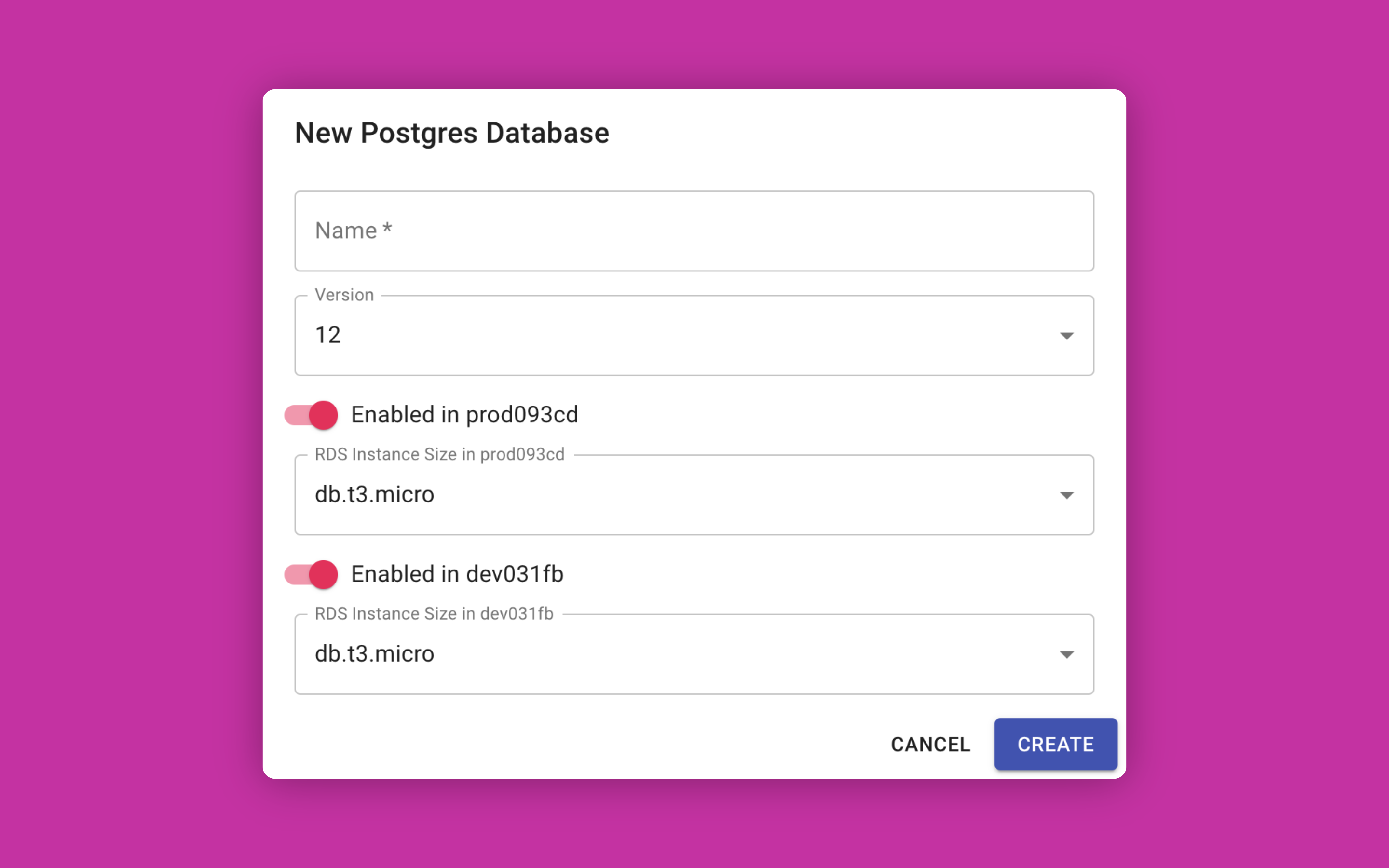
Task: Turn off the dev031fb enabled toggle
Action: (312, 574)
